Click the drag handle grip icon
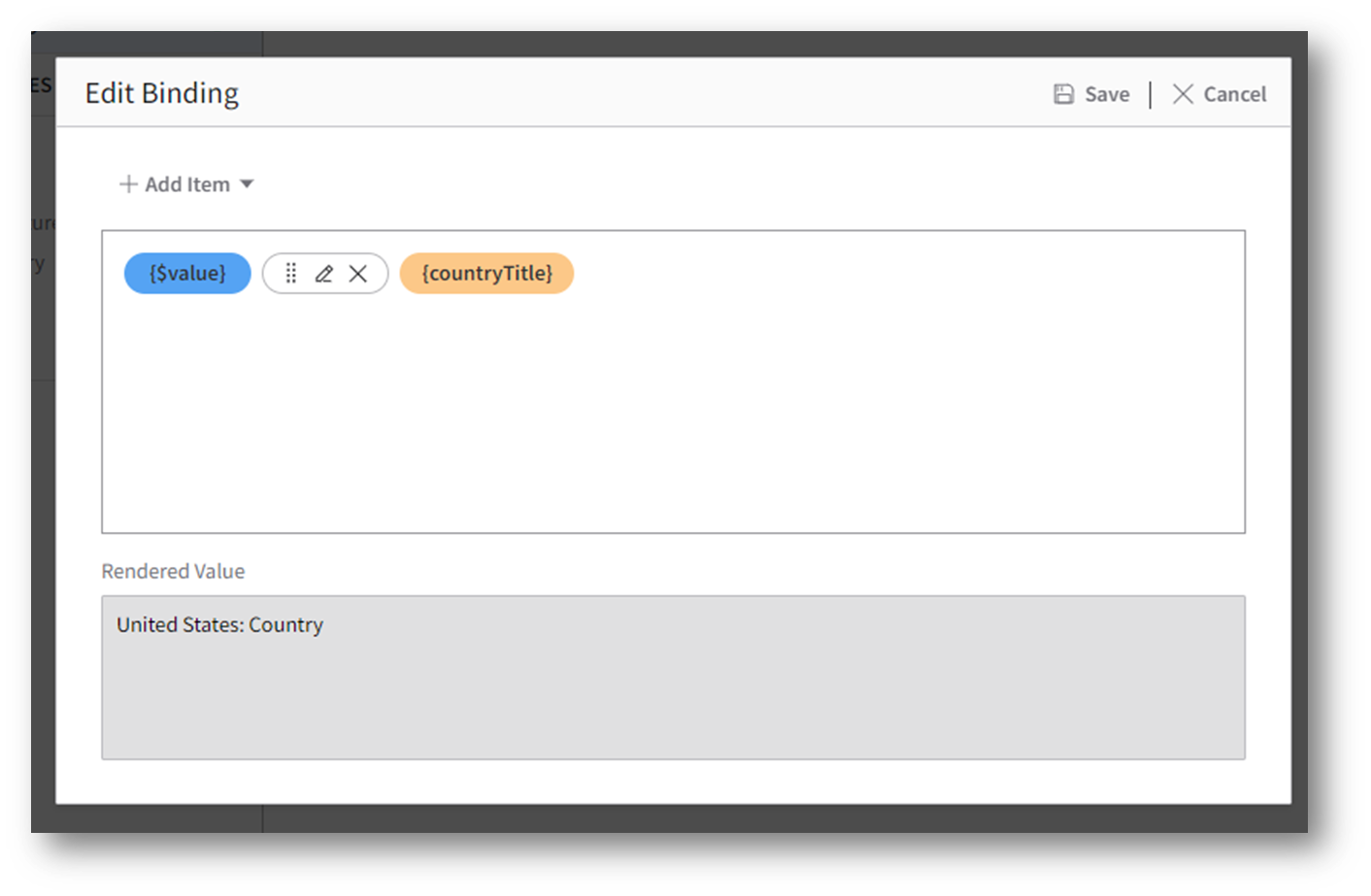 tap(290, 274)
